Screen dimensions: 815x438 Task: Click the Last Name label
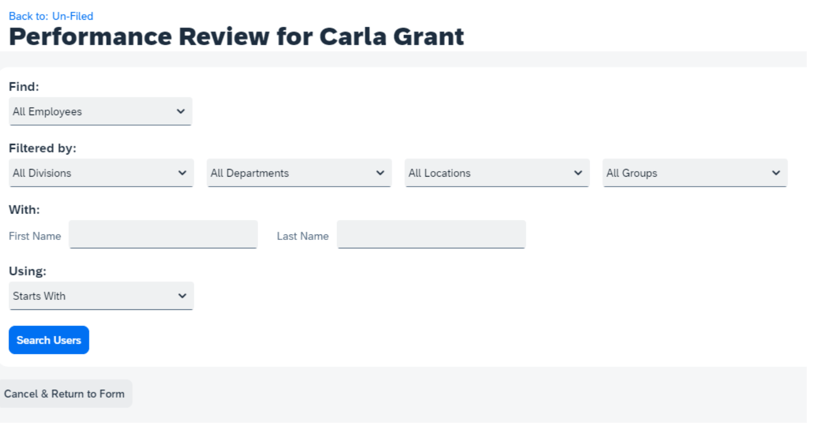point(302,236)
